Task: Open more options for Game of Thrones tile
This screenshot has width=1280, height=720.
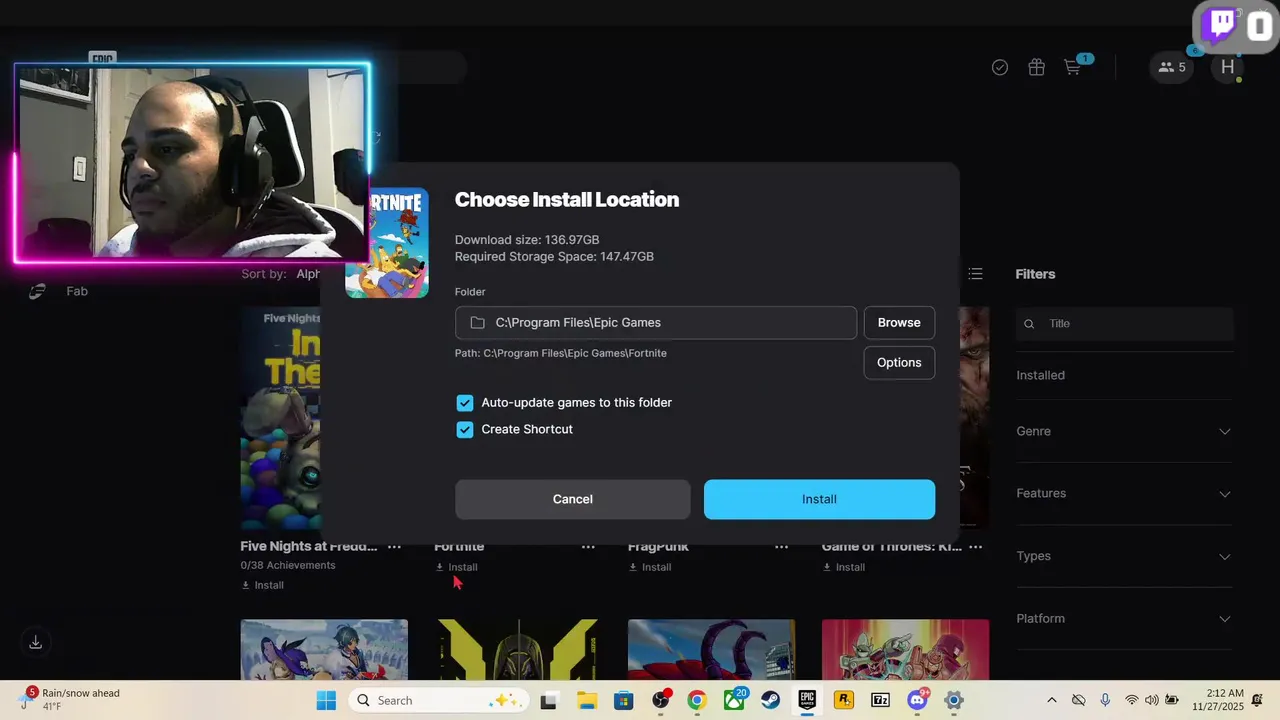Action: [x=975, y=547]
